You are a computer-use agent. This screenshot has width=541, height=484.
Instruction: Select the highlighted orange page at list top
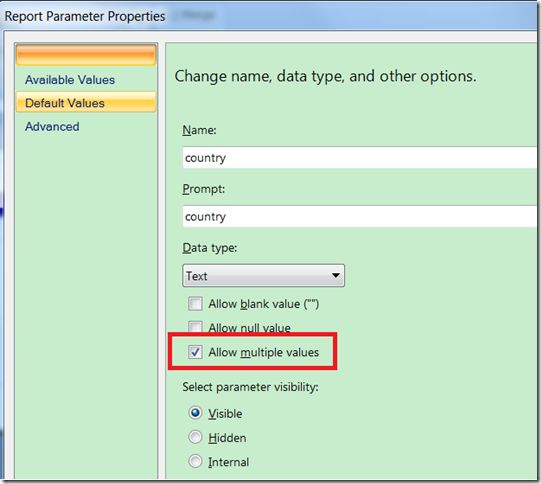click(86, 55)
